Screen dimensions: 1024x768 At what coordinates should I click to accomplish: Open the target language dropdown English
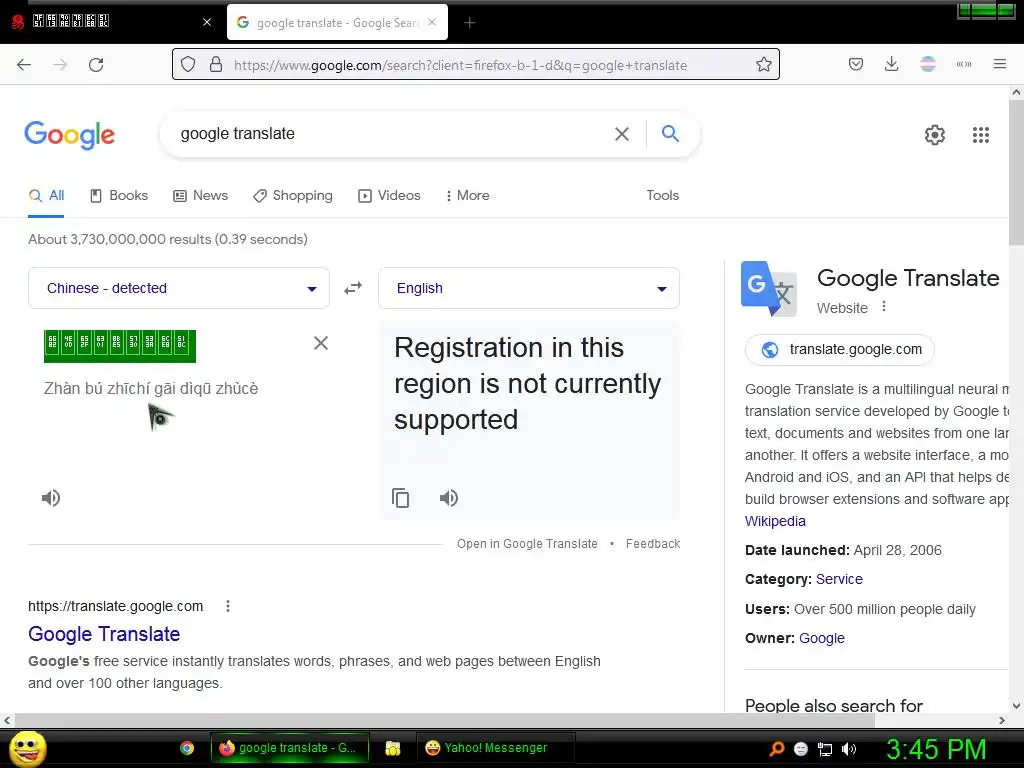pyautogui.click(x=529, y=288)
